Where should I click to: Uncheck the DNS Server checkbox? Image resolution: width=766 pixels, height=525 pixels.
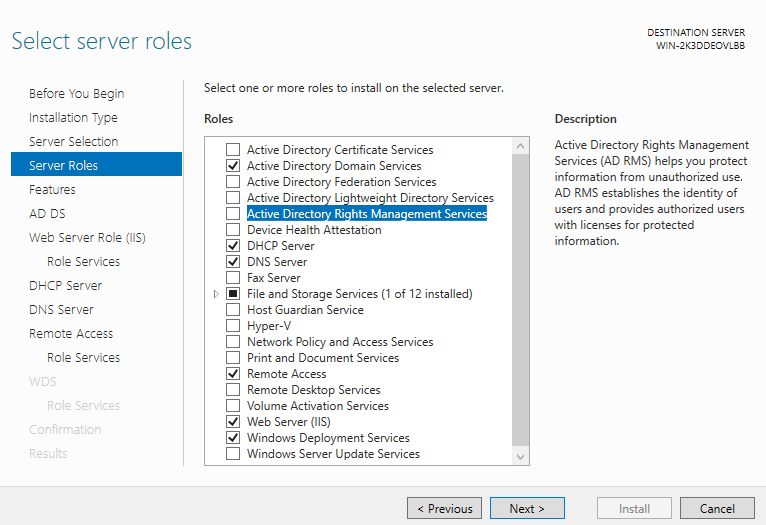coord(233,262)
